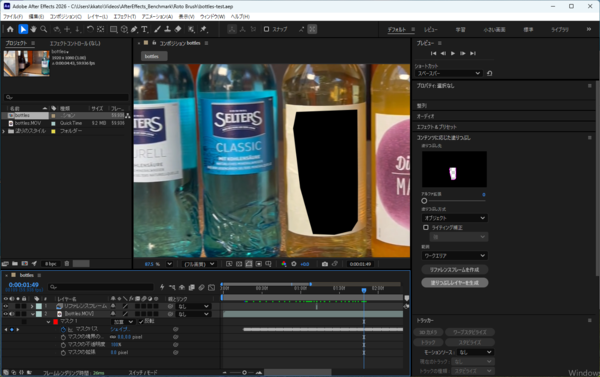Screen dimensions: 600x377
Task: Open the preview shortcut spacebar dropdown
Action: (448, 73)
